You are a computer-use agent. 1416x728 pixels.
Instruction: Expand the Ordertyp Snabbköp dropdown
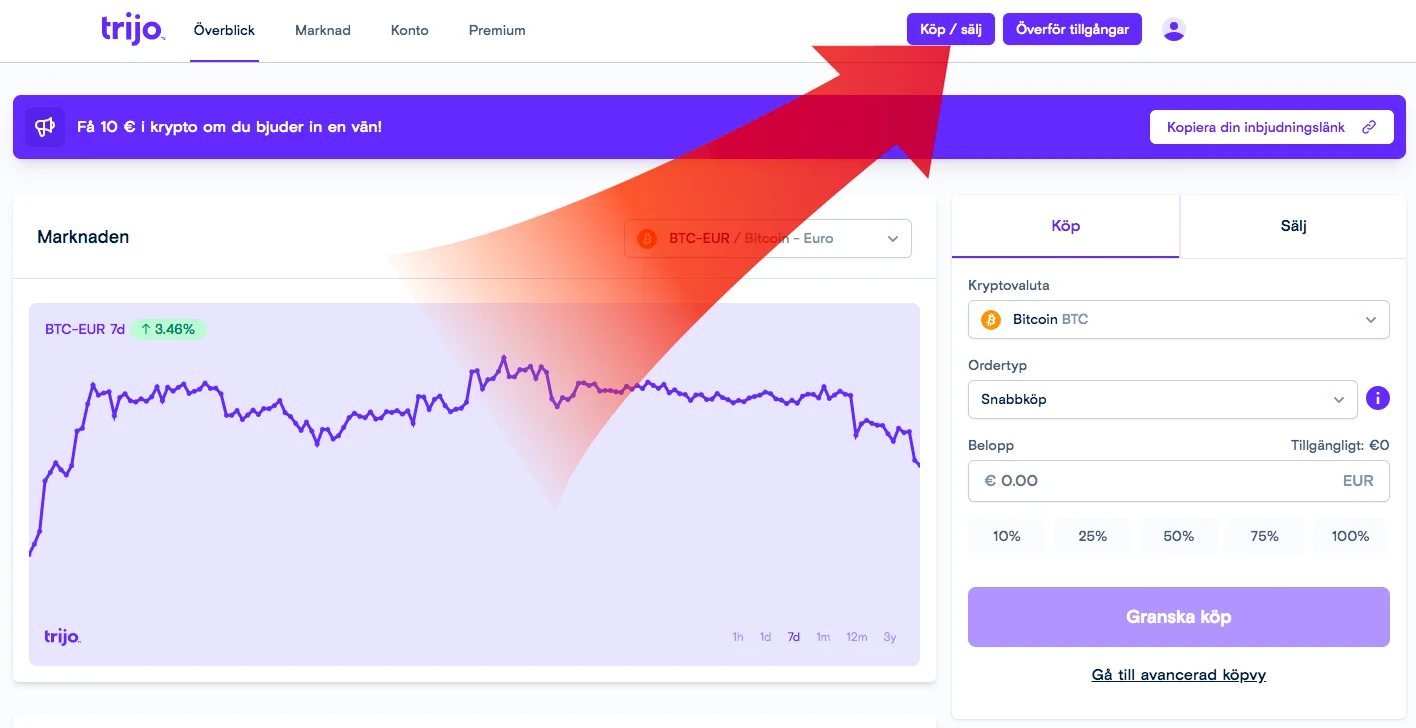[x=1339, y=400]
